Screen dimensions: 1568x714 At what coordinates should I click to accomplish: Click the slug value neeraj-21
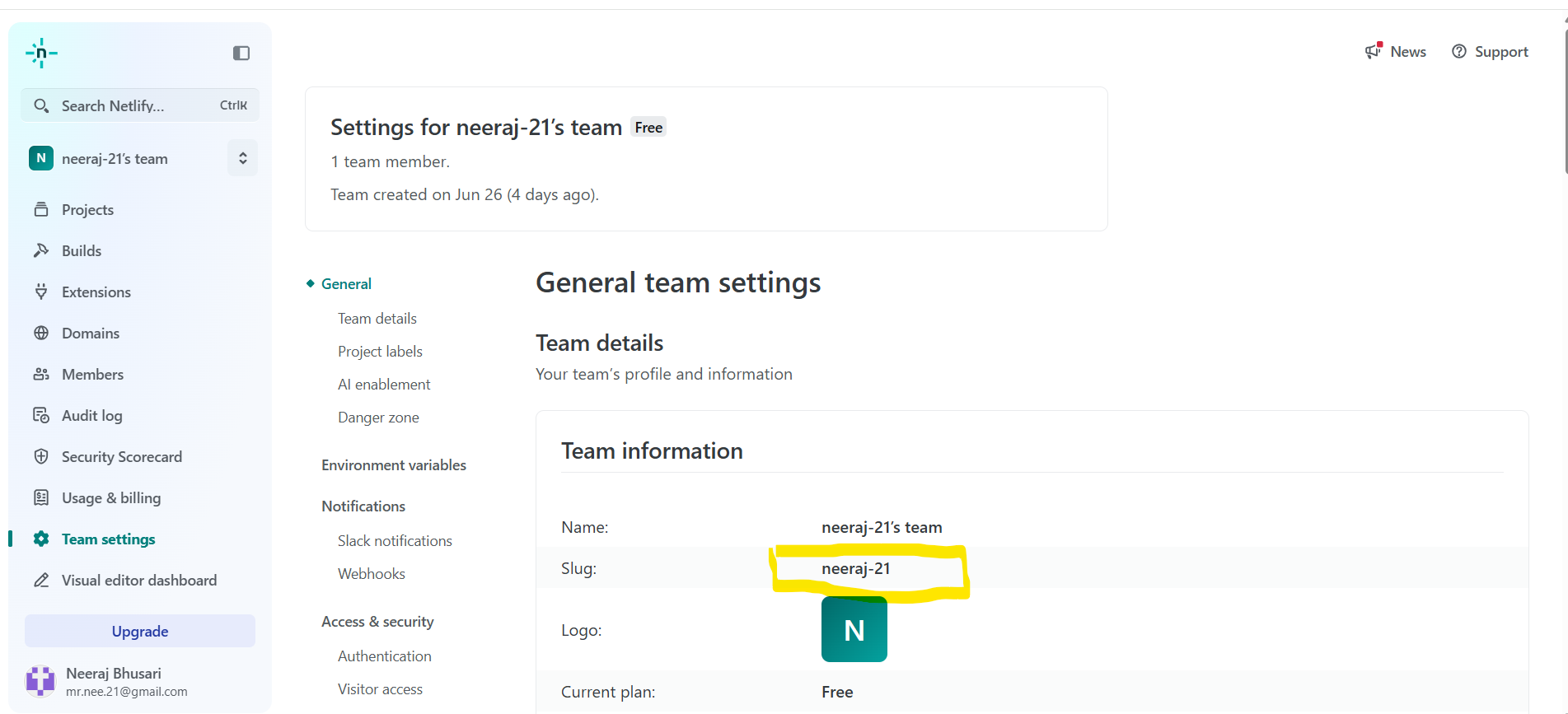click(x=855, y=568)
